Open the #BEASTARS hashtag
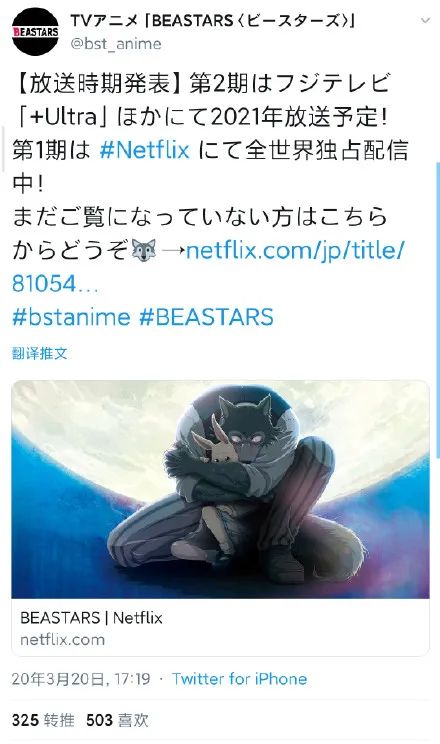This screenshot has height=744, width=440. pos(206,317)
